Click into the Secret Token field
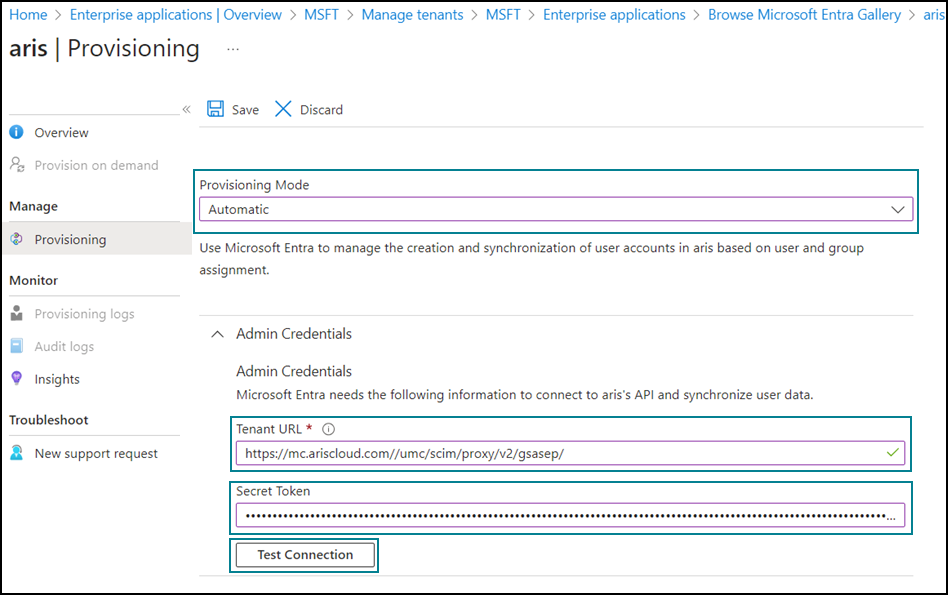Screen dimensions: 948x595 pos(570,515)
